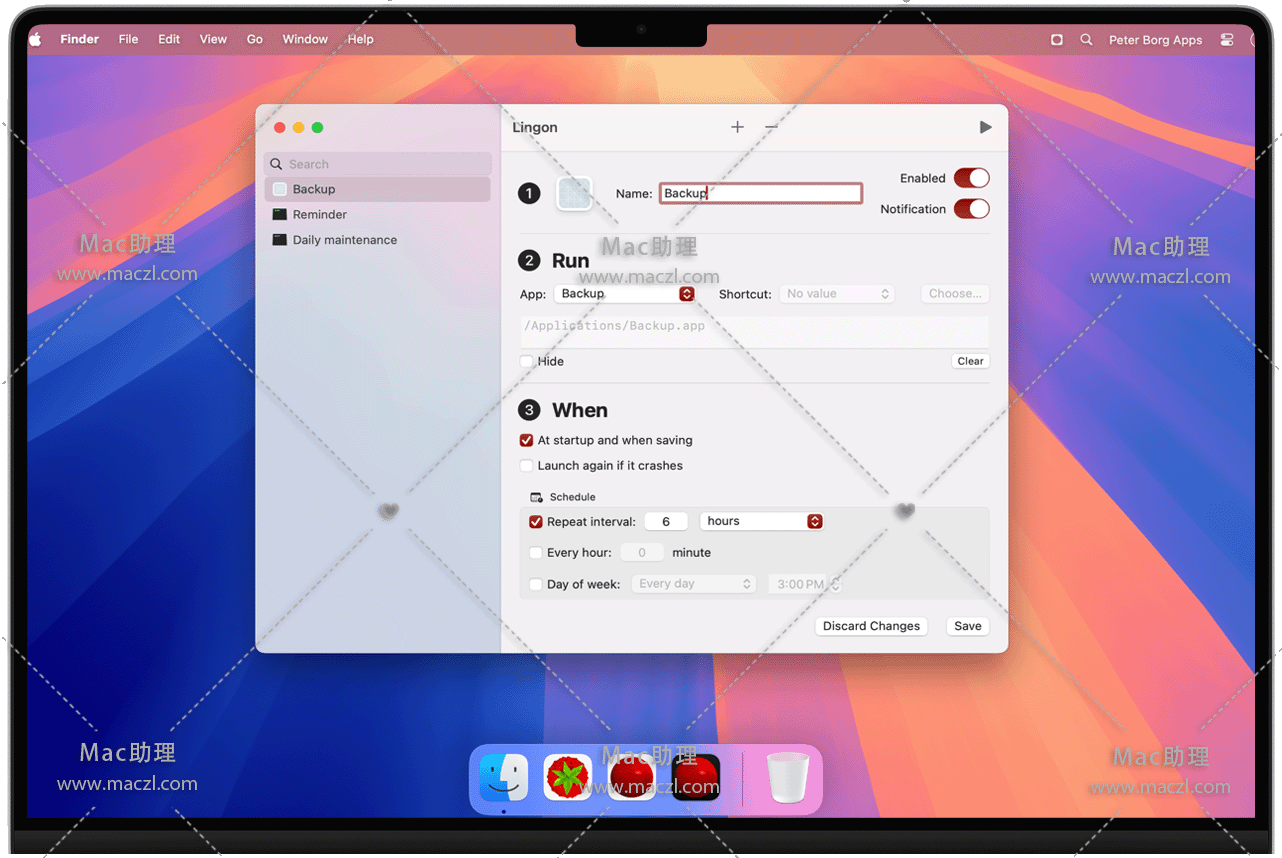Open Control Center in menu bar
Viewport: 1282px width, 858px height.
pos(1227,40)
